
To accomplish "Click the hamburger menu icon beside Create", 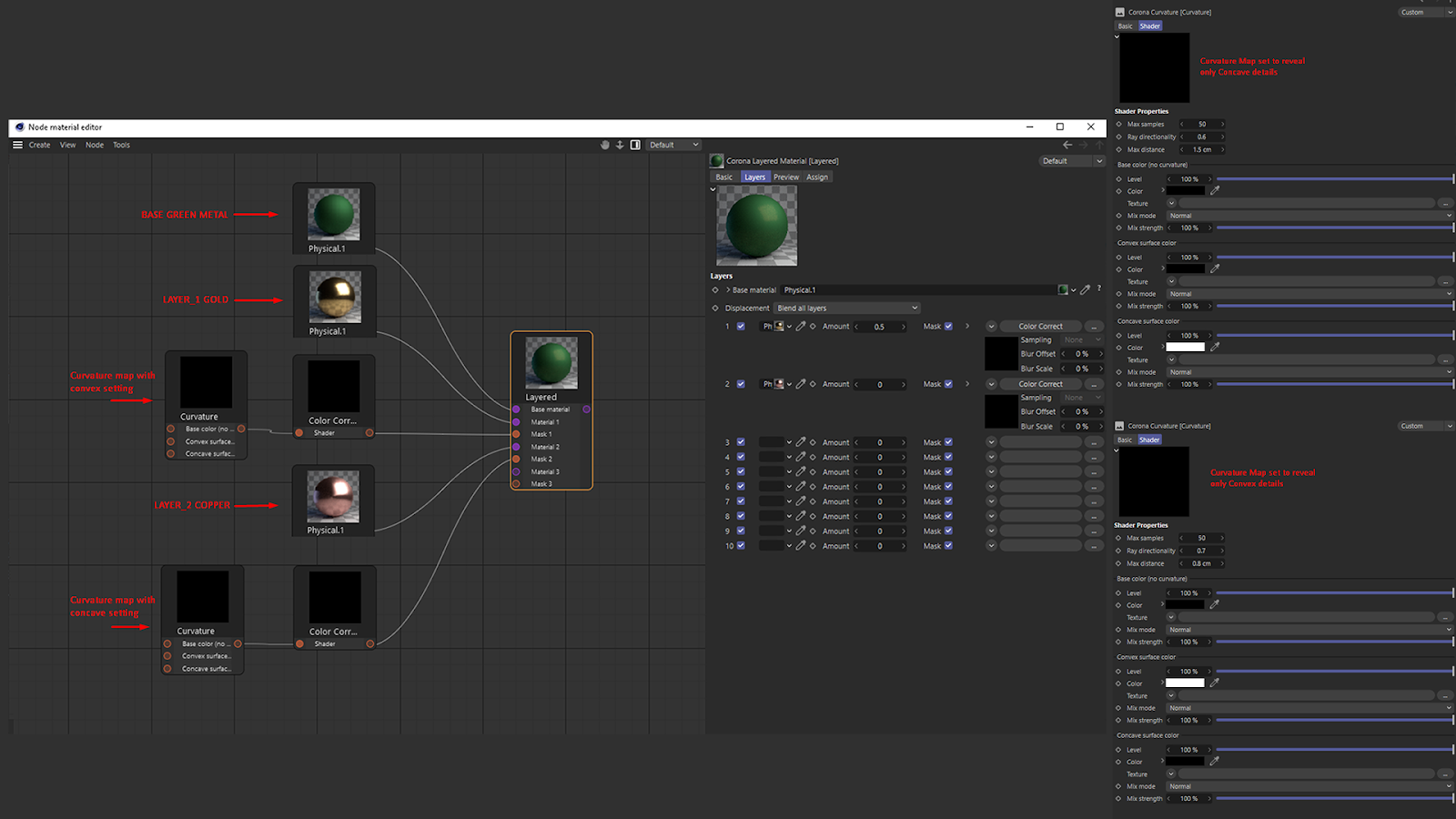I will point(17,145).
